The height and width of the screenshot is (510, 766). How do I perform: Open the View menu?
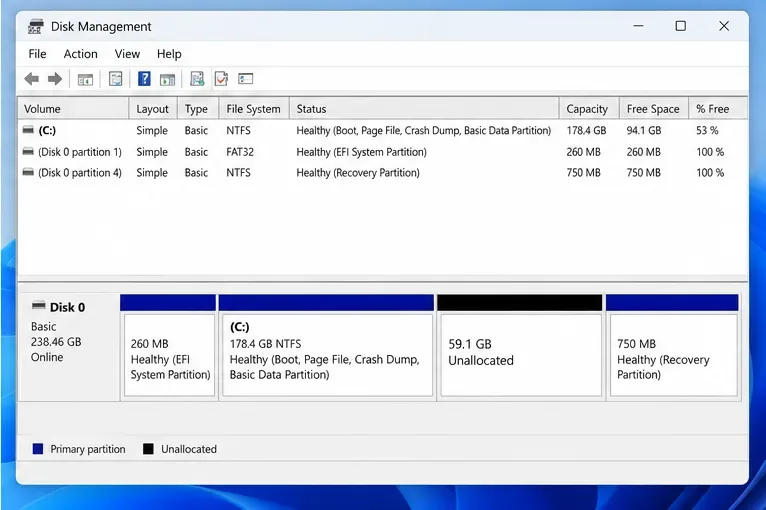coord(128,54)
